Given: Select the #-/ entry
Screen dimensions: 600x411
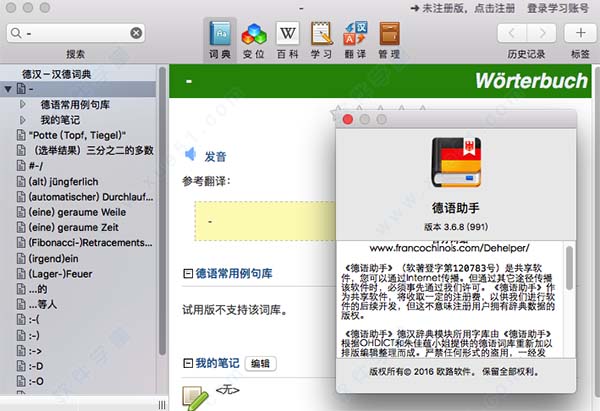Looking at the screenshot, I should click(x=36, y=166).
